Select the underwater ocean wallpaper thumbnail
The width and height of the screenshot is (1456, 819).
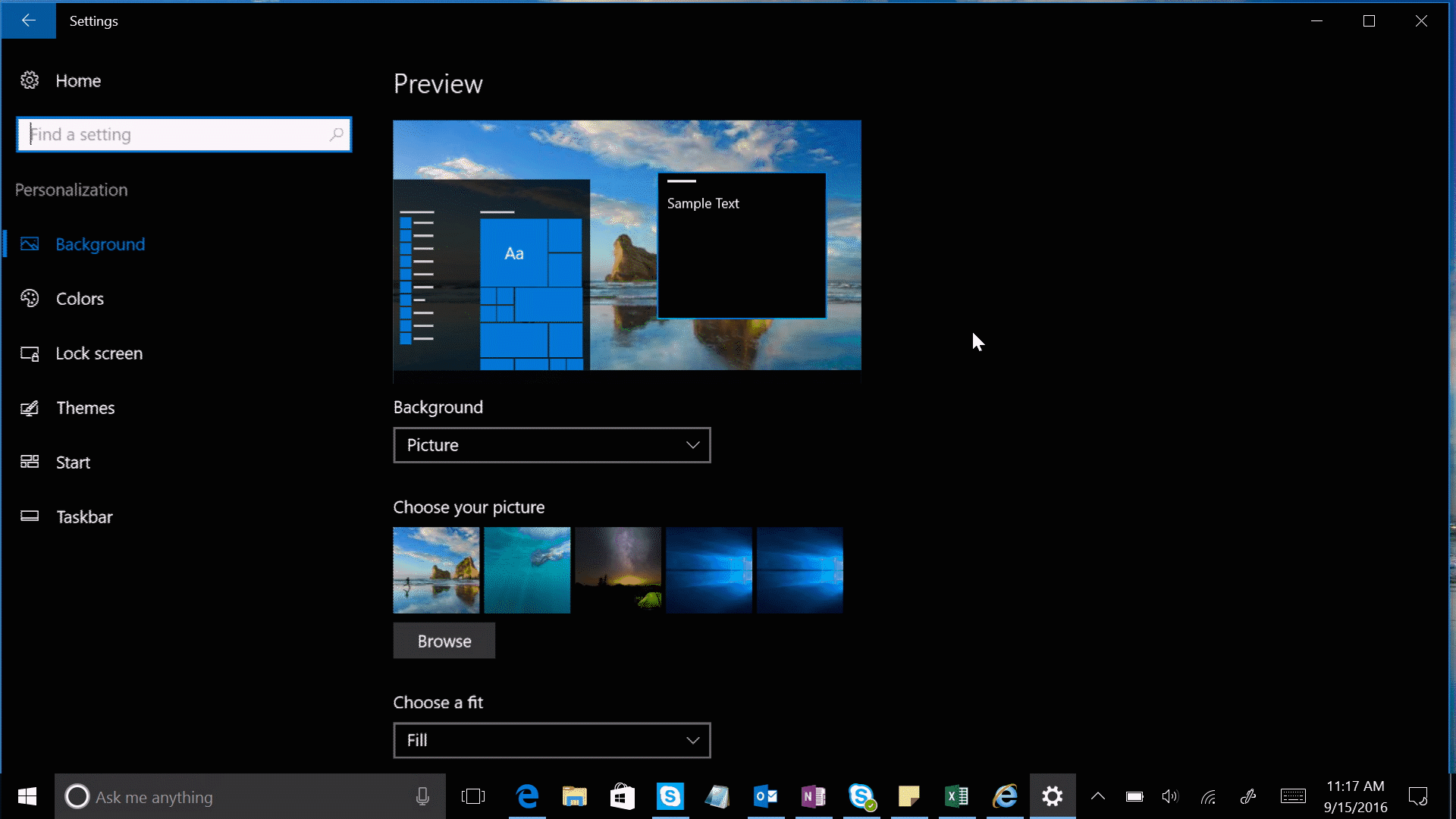click(527, 570)
